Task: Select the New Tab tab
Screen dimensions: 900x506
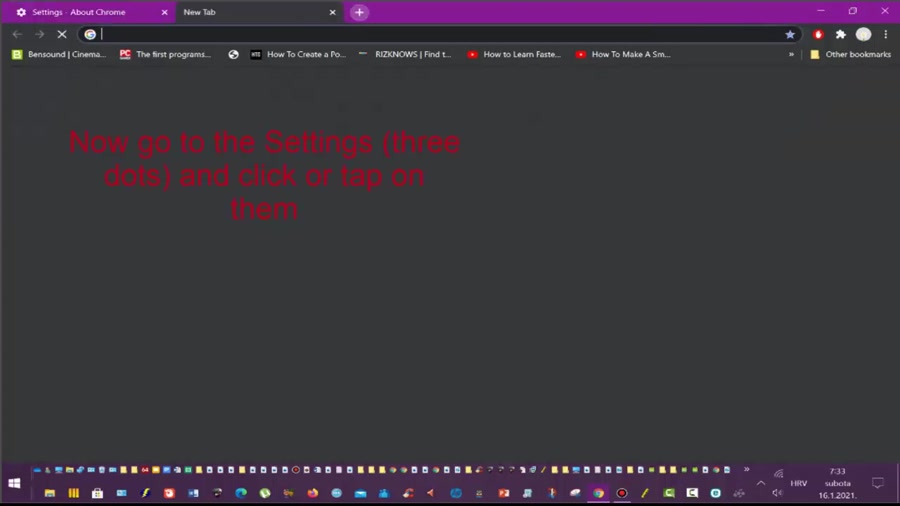Action: pyautogui.click(x=240, y=12)
